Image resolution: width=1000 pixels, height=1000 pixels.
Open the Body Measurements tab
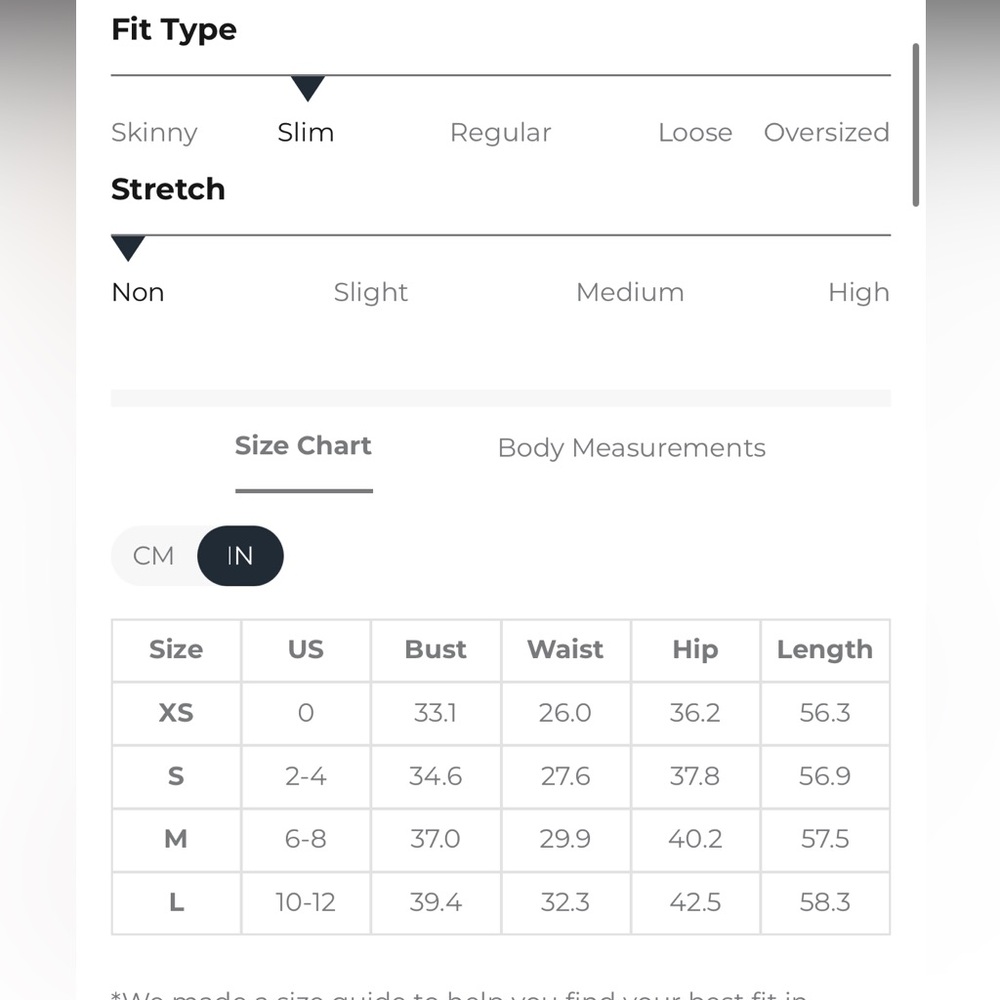click(x=631, y=448)
